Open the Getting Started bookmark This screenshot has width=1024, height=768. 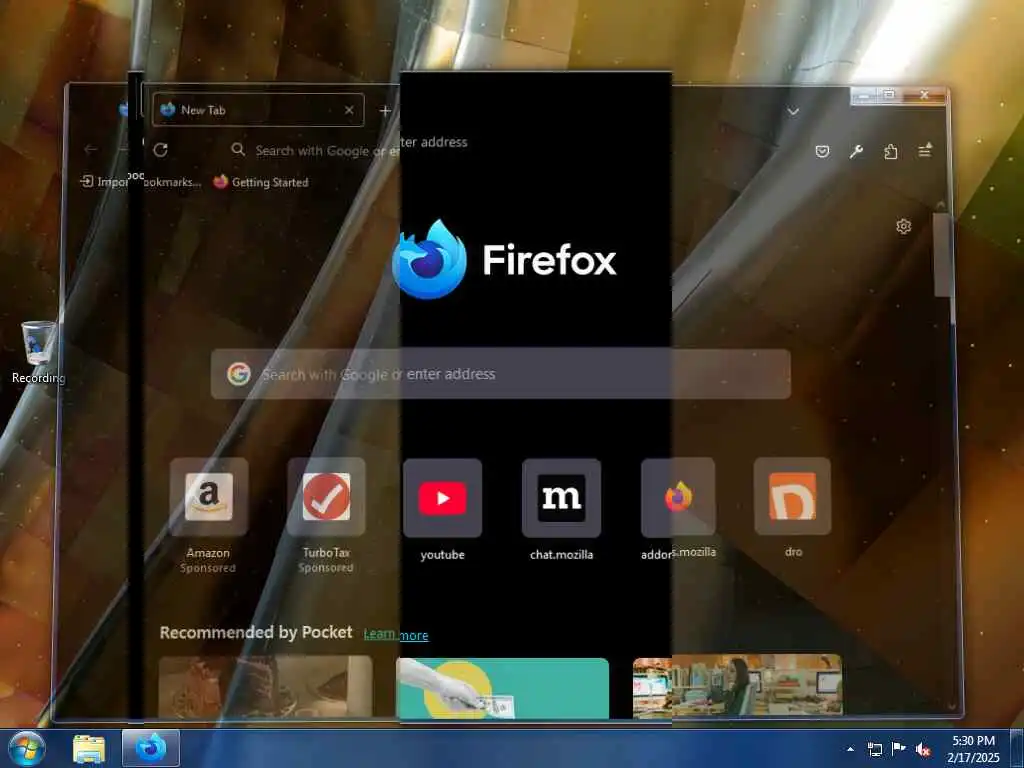pyautogui.click(x=261, y=182)
